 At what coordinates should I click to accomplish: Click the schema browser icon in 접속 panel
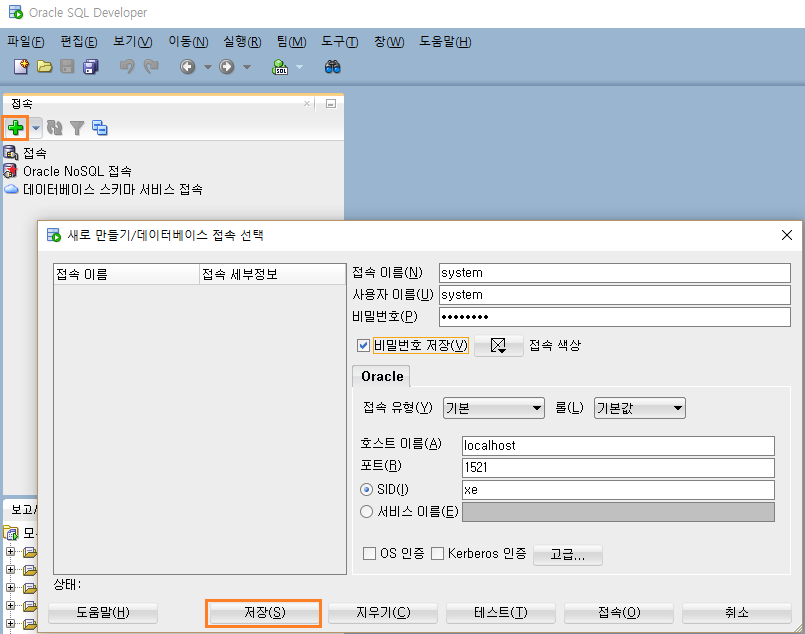click(x=100, y=127)
